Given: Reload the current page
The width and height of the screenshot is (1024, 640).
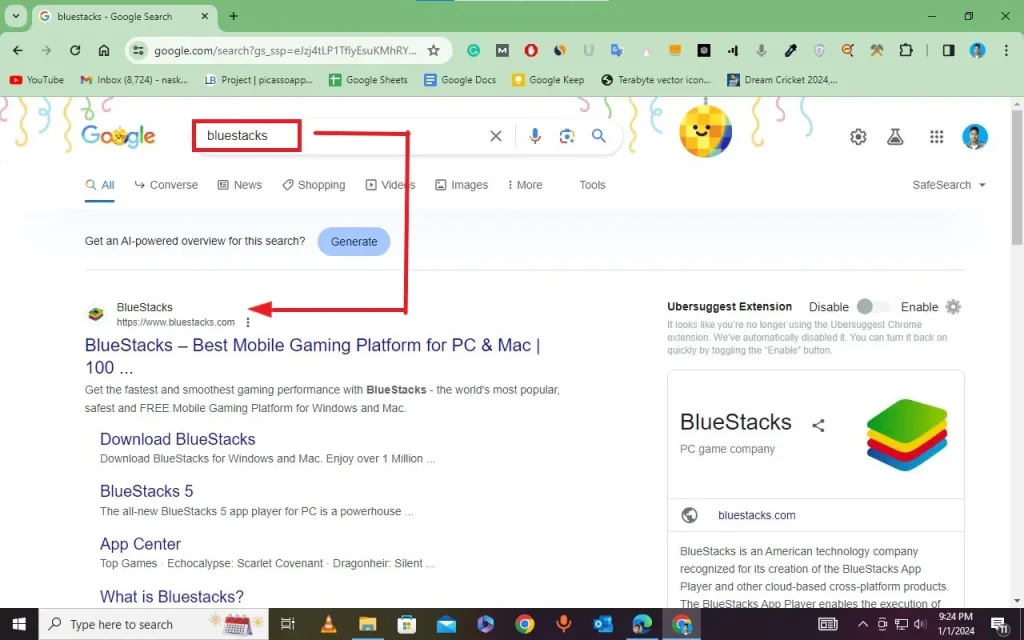Looking at the screenshot, I should 75,50.
